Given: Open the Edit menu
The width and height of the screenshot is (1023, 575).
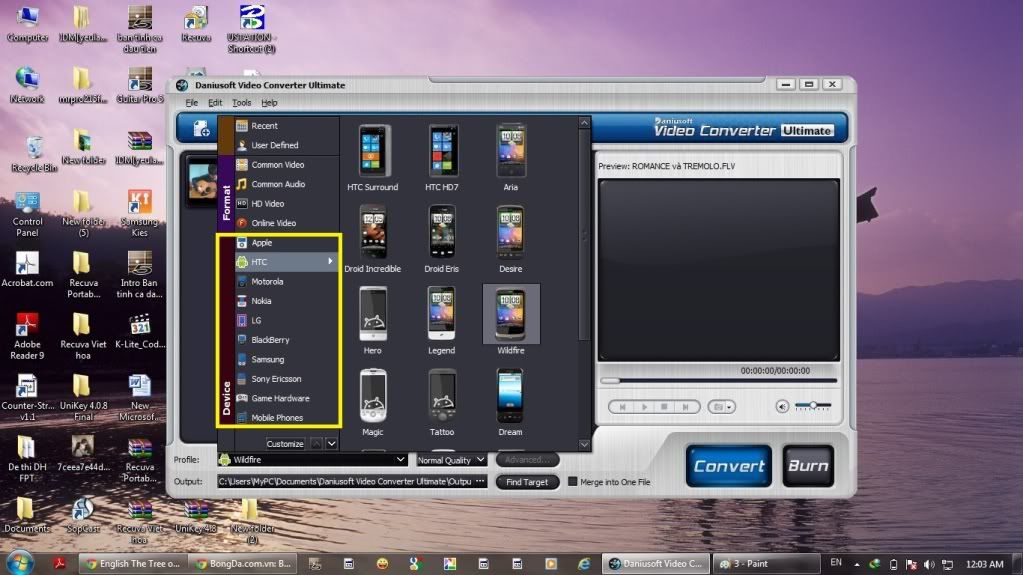Looking at the screenshot, I should (215, 102).
